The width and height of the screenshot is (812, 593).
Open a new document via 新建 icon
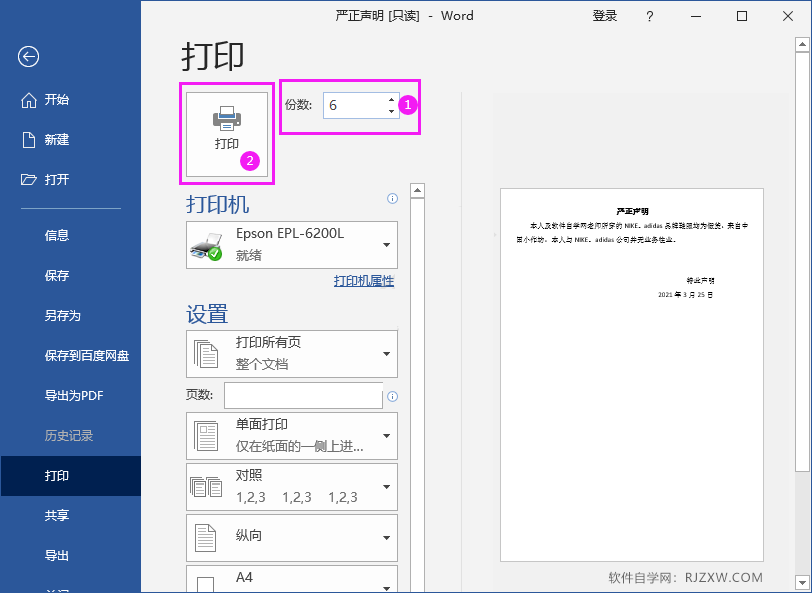click(27, 139)
